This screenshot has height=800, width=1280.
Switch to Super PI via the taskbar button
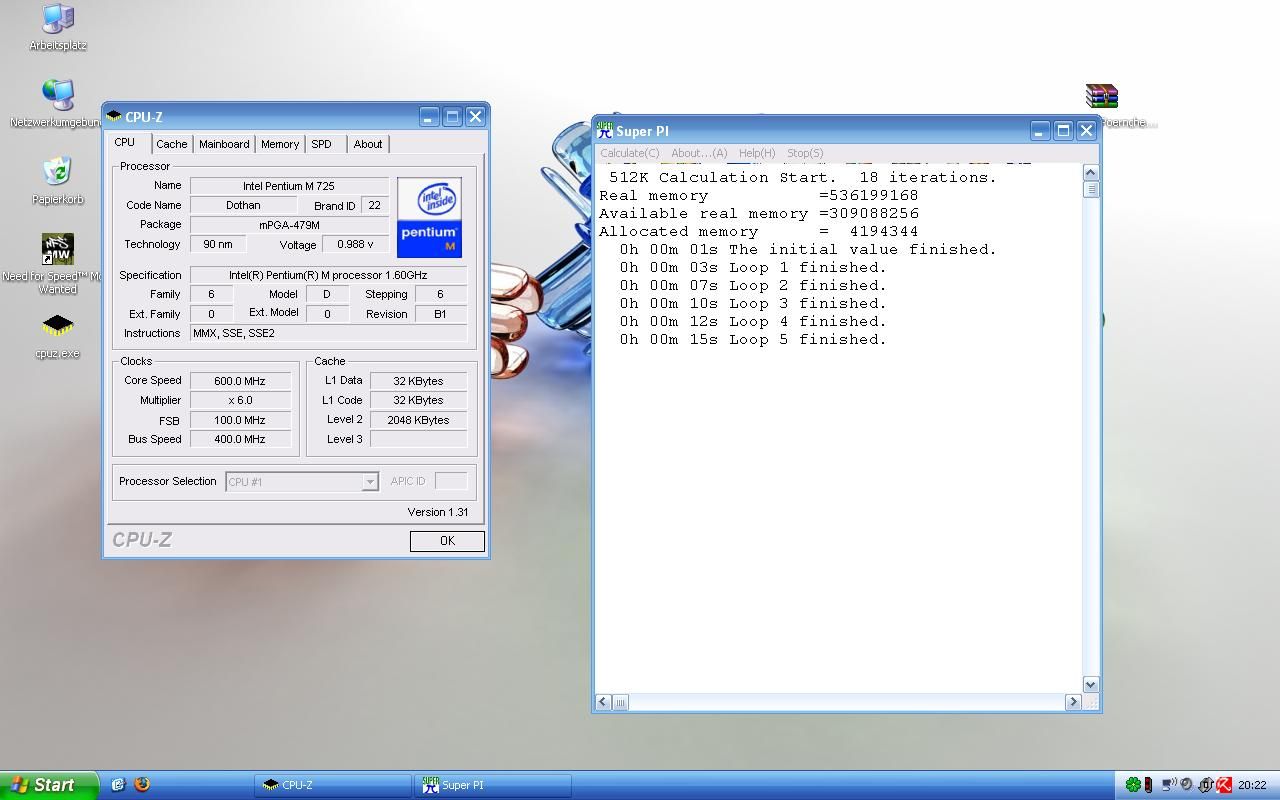coord(493,785)
